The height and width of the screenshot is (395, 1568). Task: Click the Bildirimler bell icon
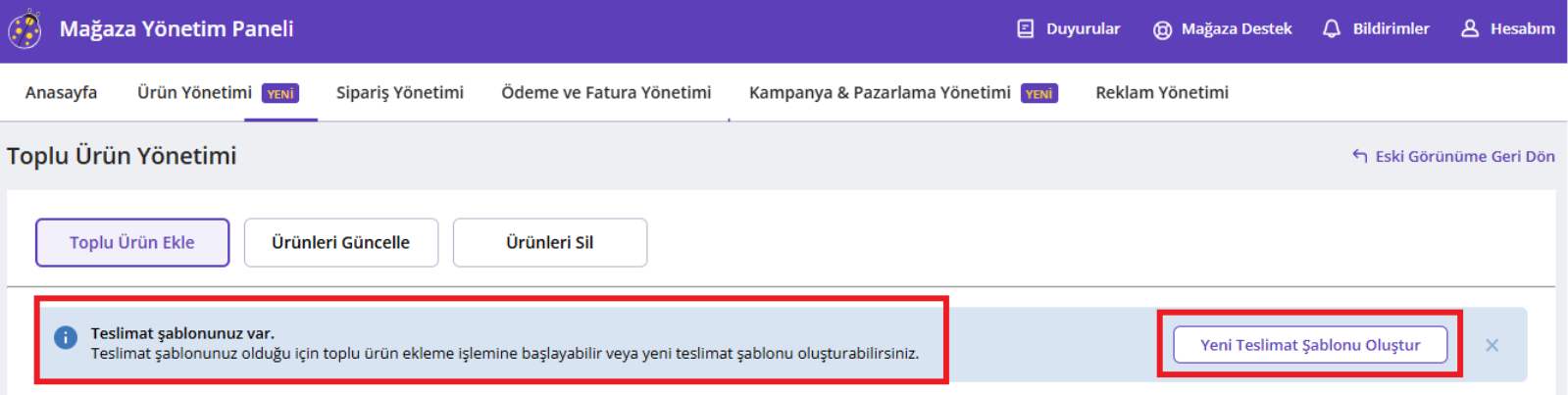(x=1331, y=29)
